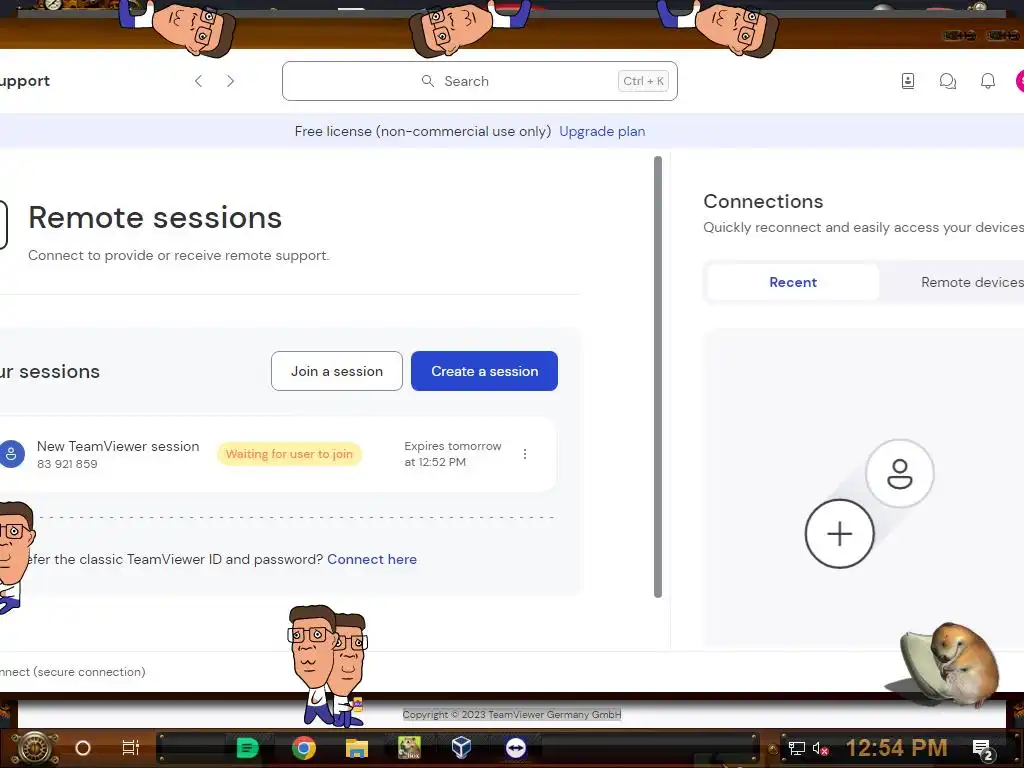1024x768 pixels.
Task: Follow the Connect here link
Action: point(372,559)
